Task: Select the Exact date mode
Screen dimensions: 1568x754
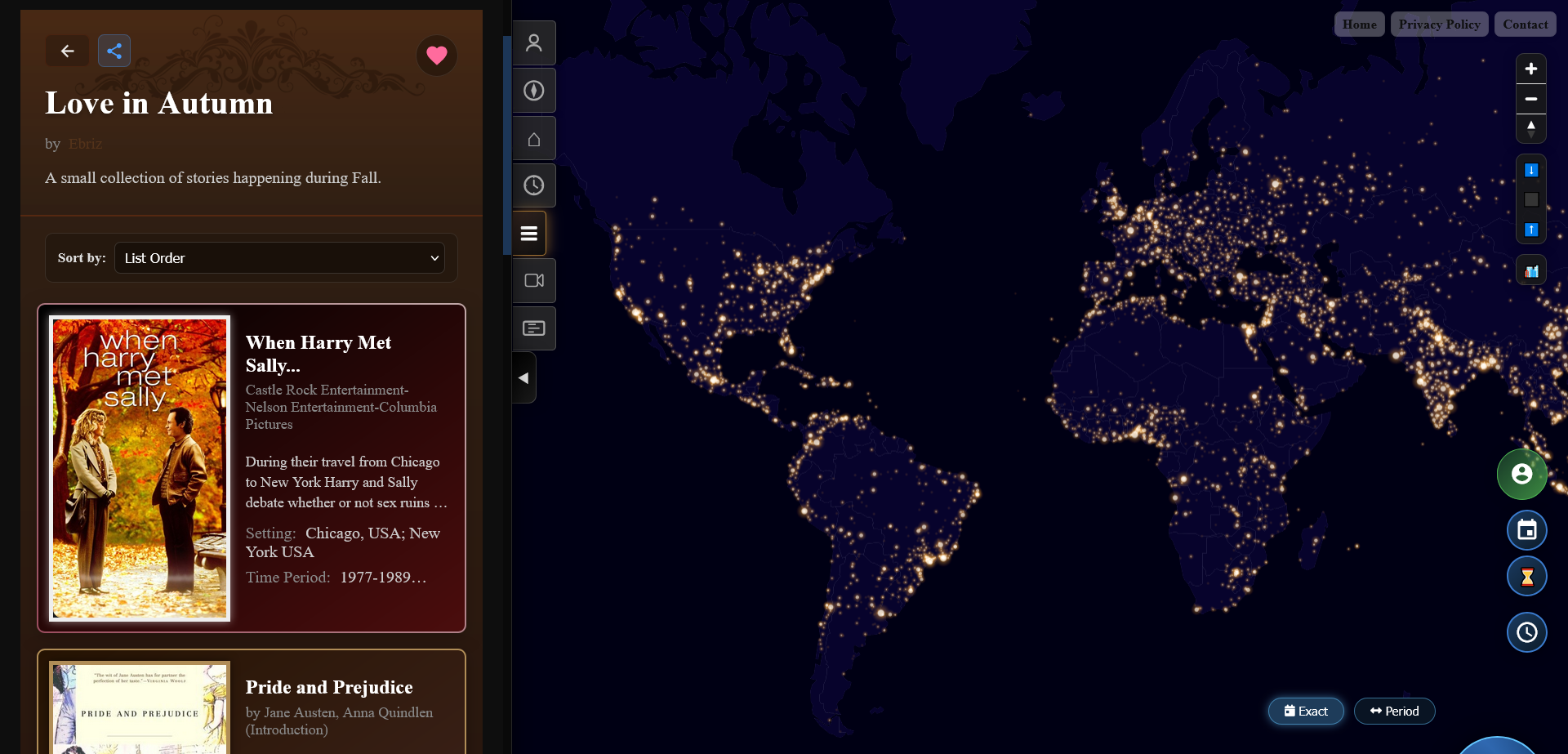Action: [x=1306, y=712]
